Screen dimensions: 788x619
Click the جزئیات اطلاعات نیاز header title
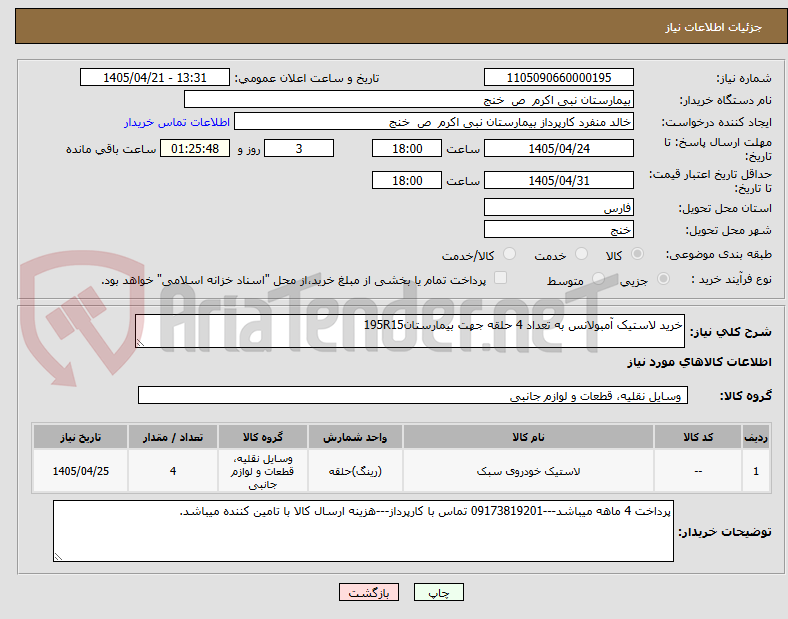tap(714, 27)
